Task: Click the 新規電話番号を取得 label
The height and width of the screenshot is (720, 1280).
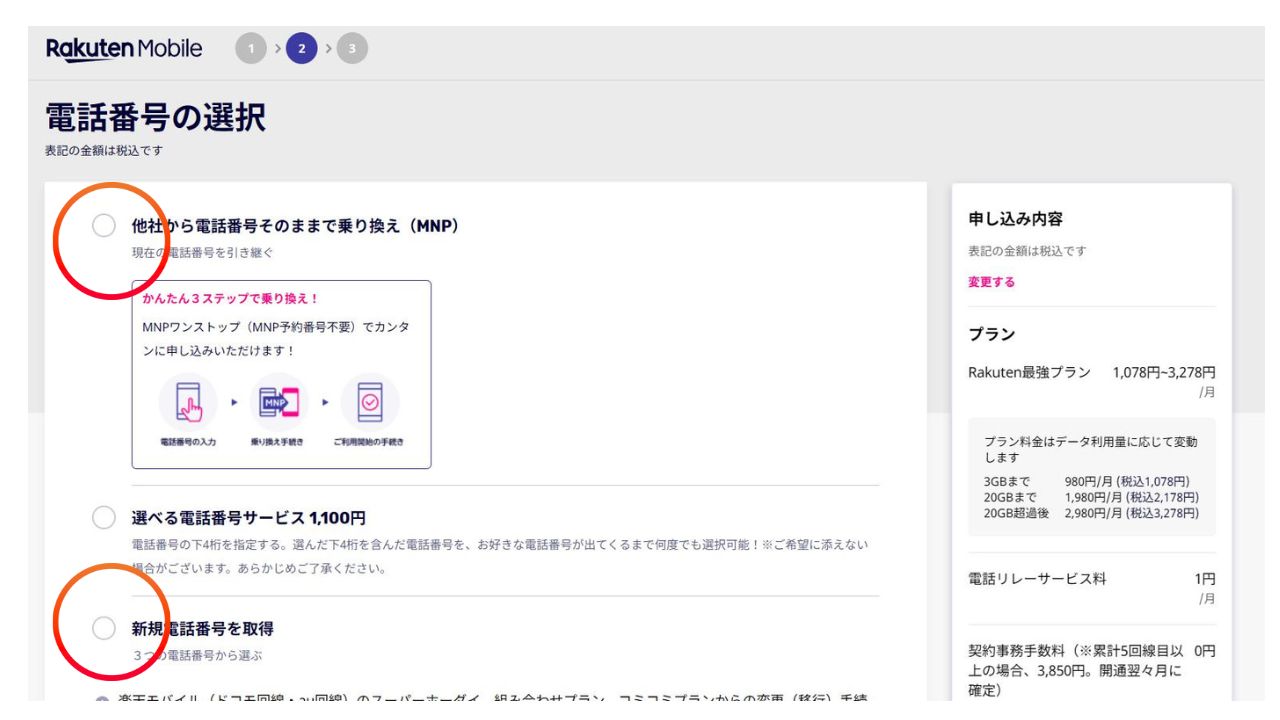Action: coord(203,629)
